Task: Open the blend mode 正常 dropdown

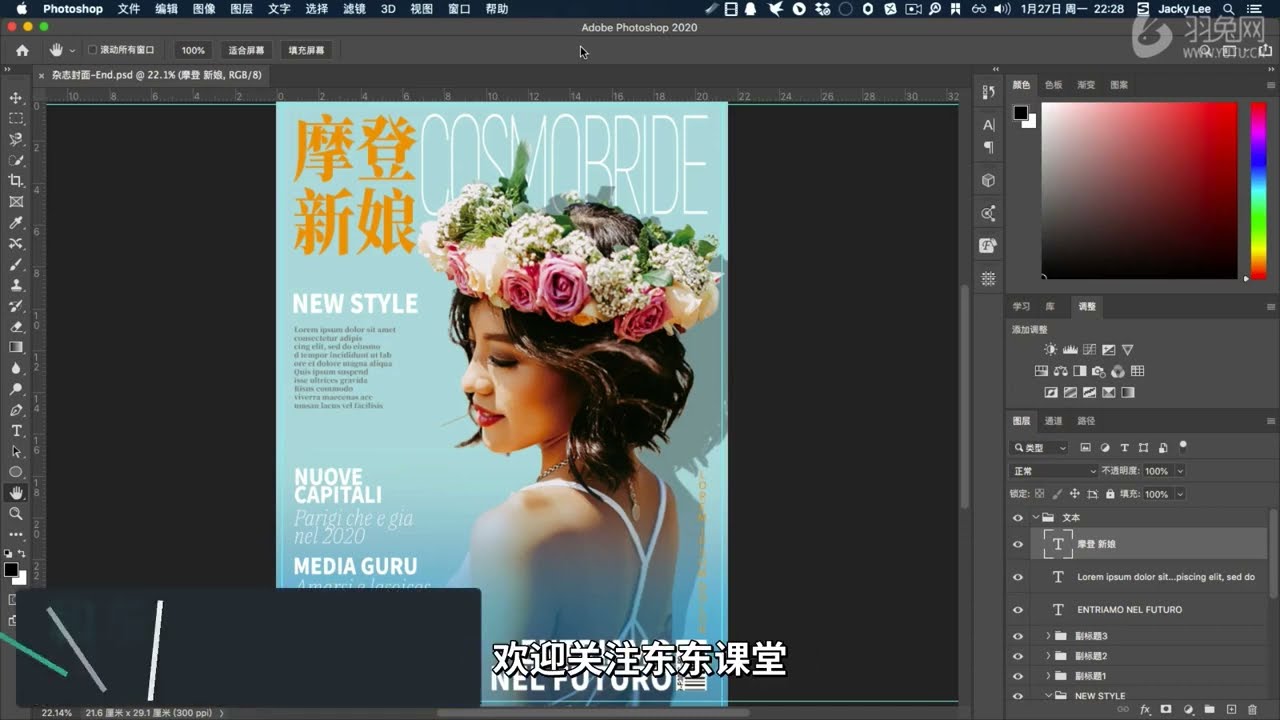Action: [x=1054, y=471]
